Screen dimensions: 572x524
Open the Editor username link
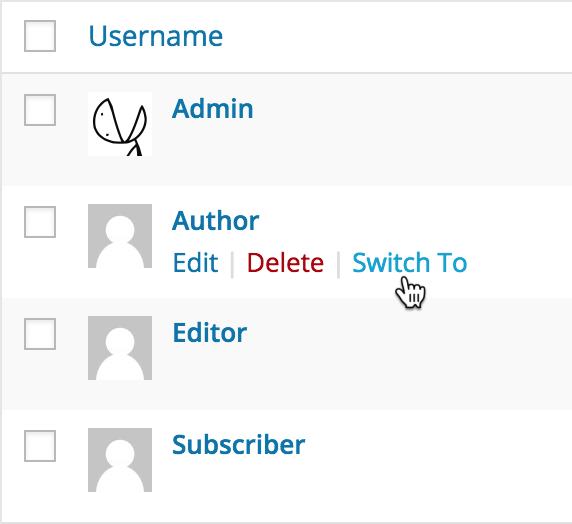(x=210, y=333)
